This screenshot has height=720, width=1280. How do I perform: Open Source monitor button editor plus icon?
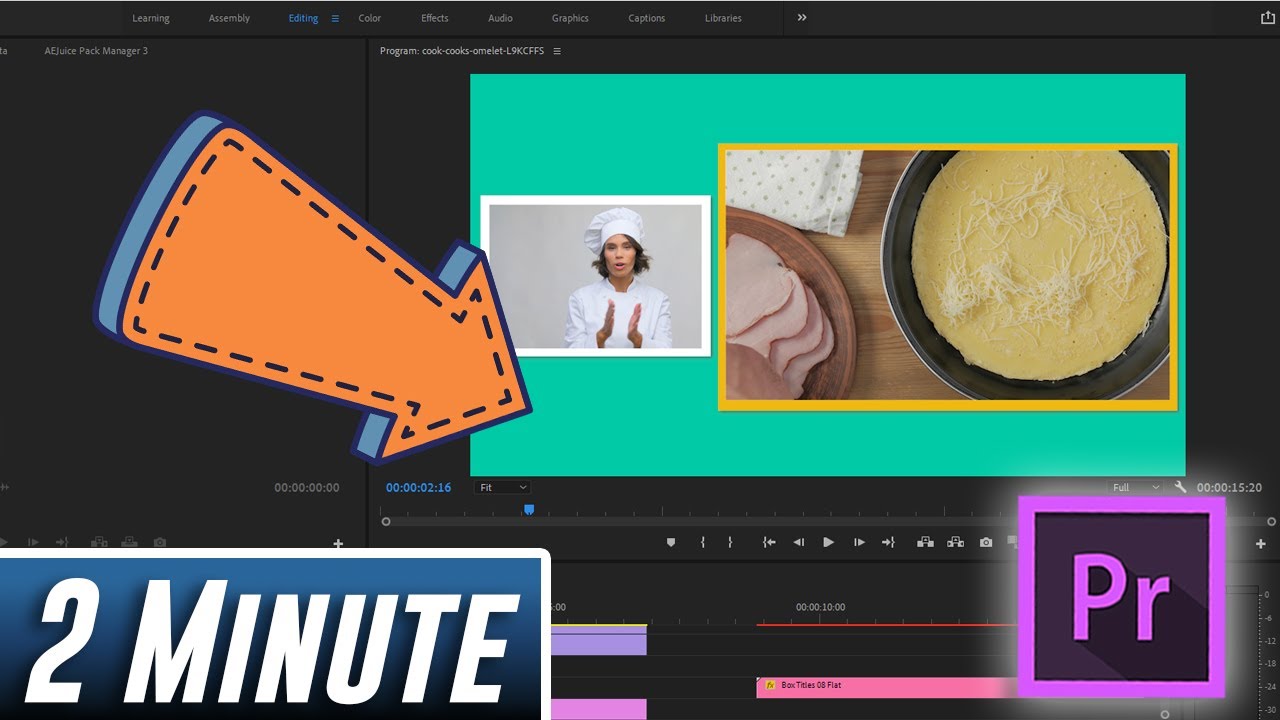click(338, 543)
